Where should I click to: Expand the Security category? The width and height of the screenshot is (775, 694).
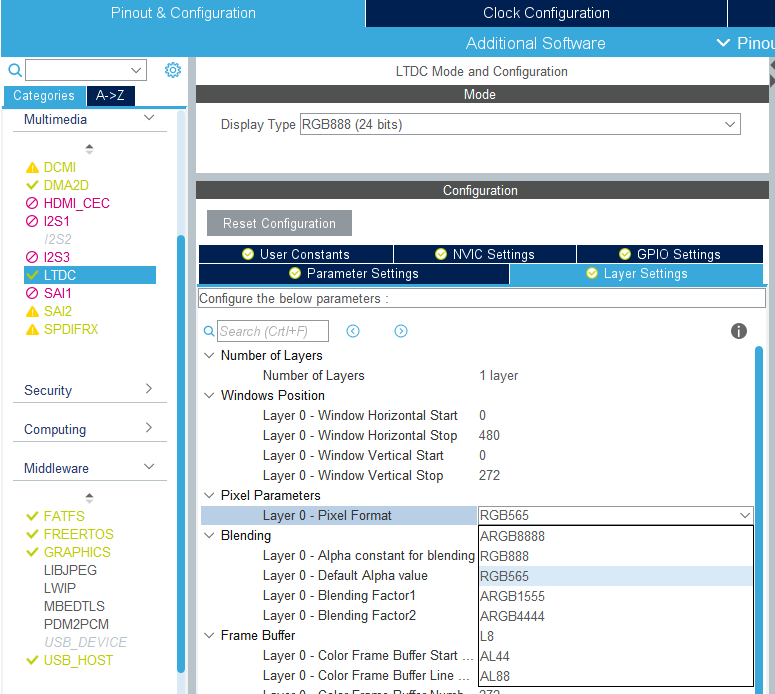149,389
